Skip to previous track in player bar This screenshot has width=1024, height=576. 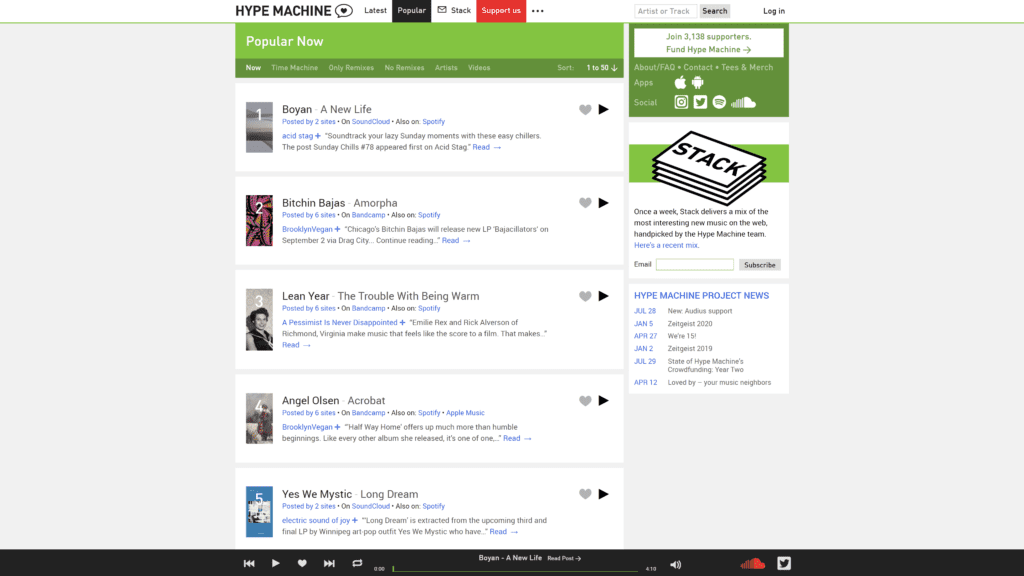point(249,564)
